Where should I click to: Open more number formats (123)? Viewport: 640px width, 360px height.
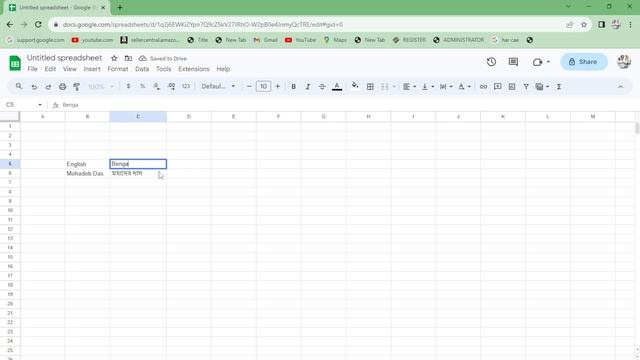click(186, 87)
